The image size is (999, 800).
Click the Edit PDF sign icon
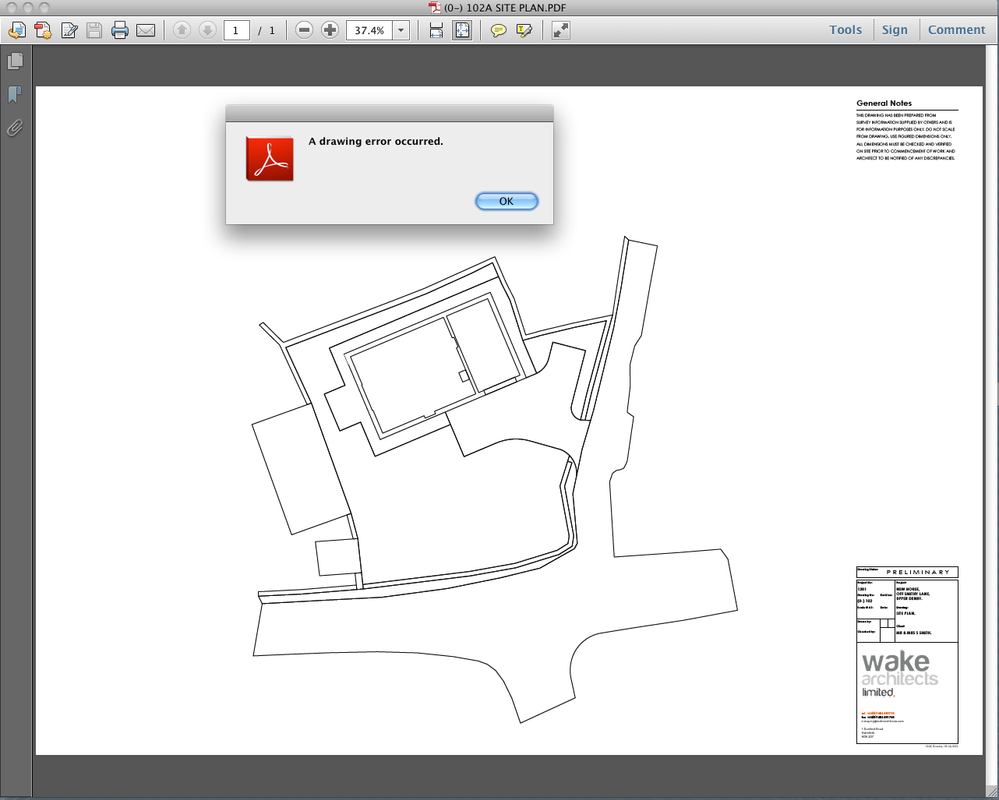tap(69, 30)
